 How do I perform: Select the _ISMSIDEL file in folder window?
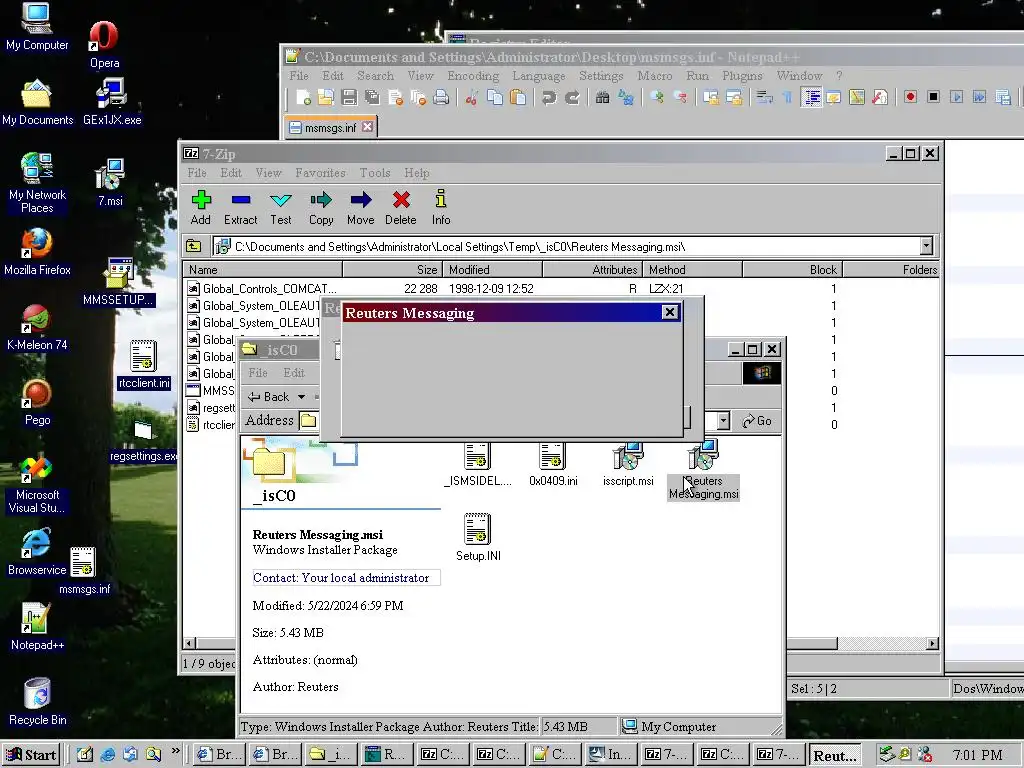(477, 464)
